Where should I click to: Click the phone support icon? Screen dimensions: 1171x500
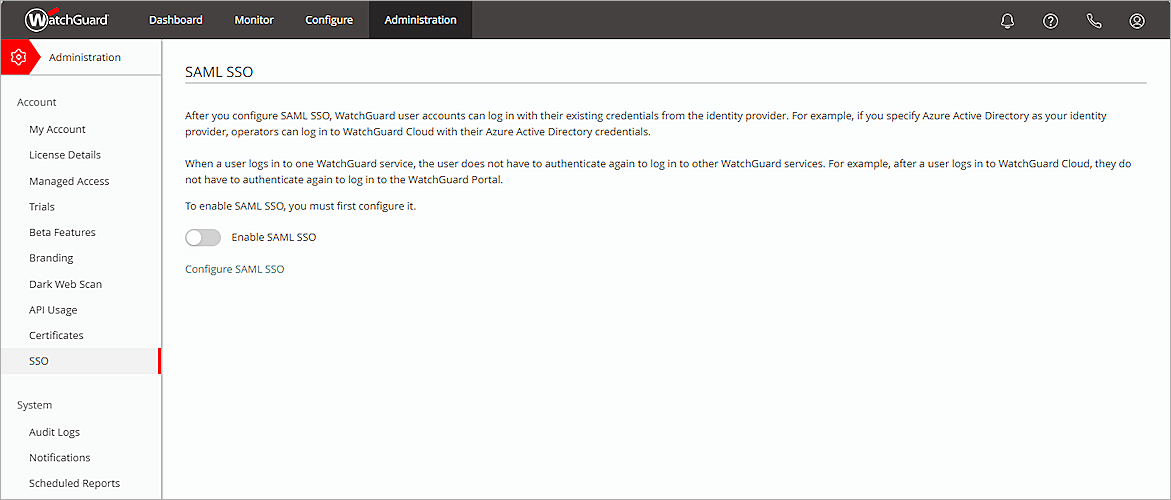[x=1094, y=20]
